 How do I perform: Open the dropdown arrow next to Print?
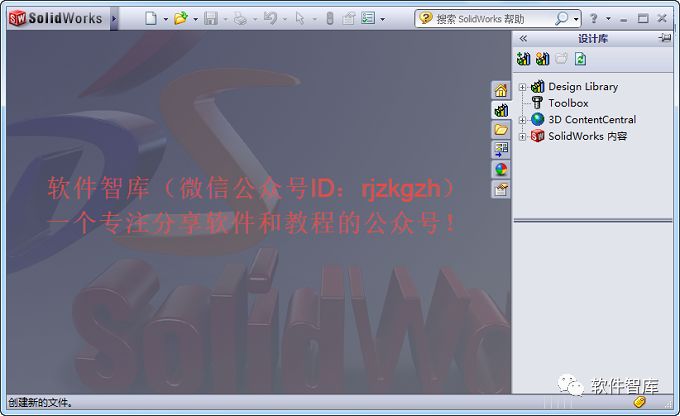(255, 19)
